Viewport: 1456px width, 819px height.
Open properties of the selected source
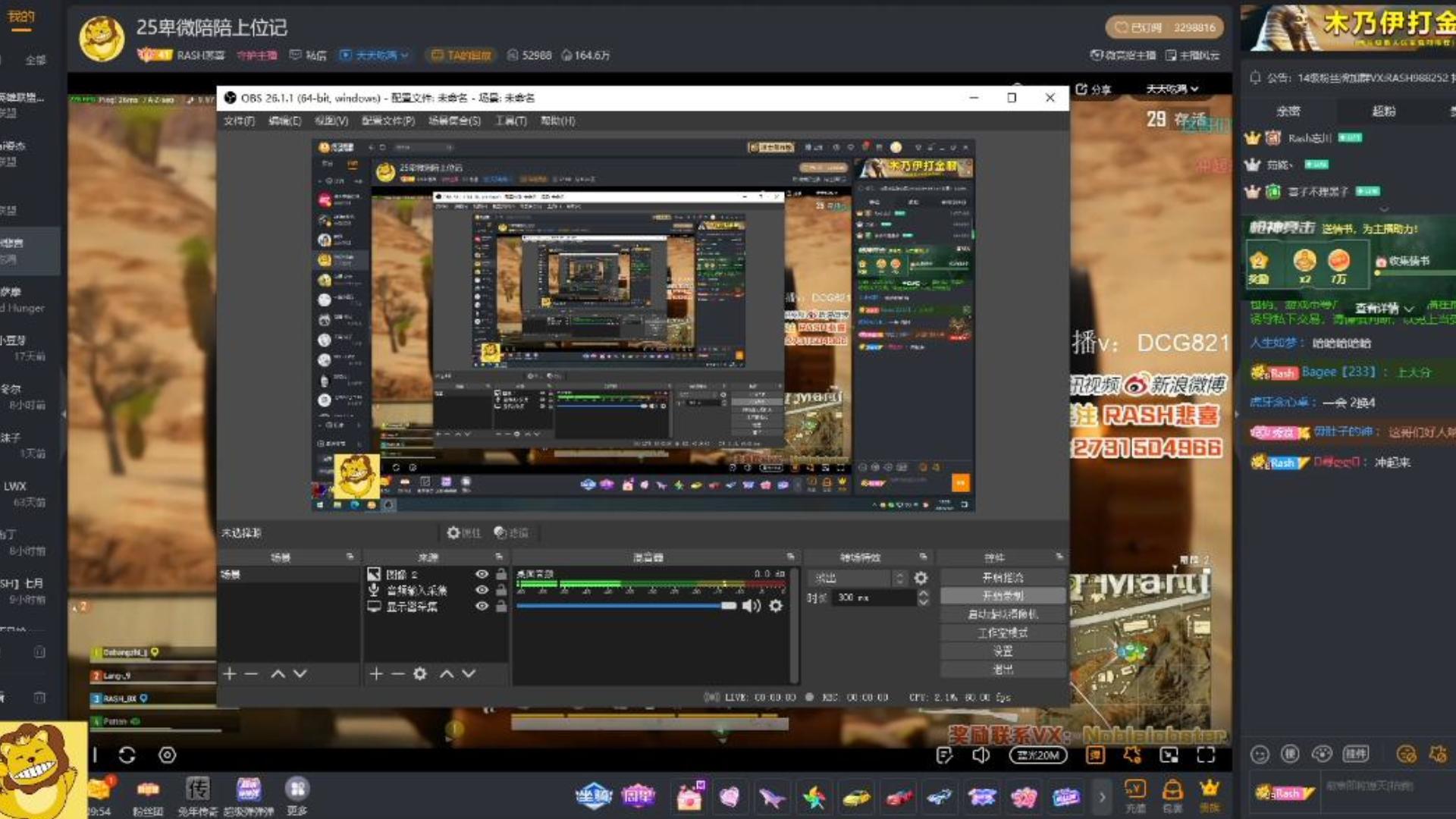463,533
